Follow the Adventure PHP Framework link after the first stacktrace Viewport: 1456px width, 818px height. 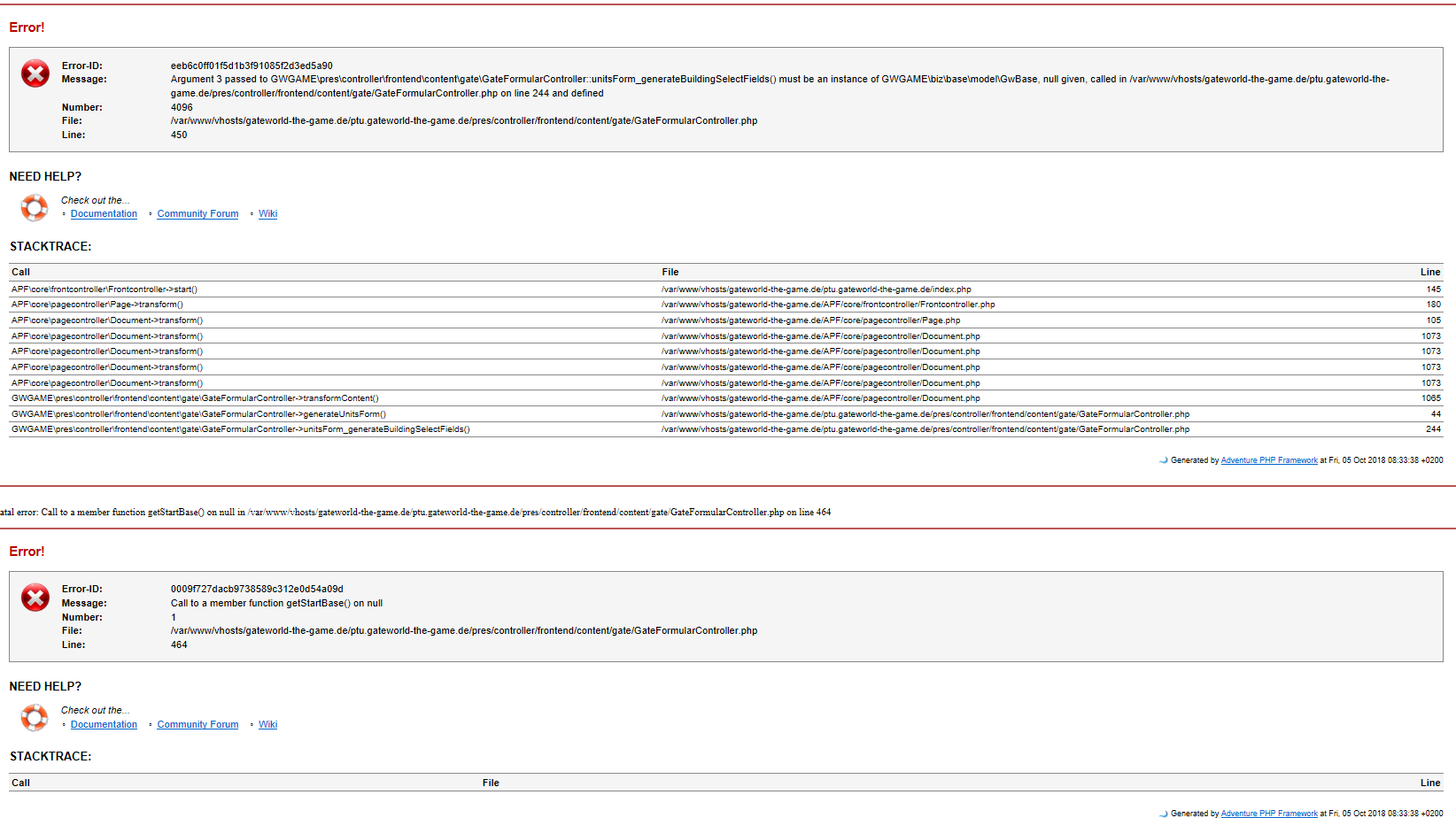pyautogui.click(x=1268, y=460)
